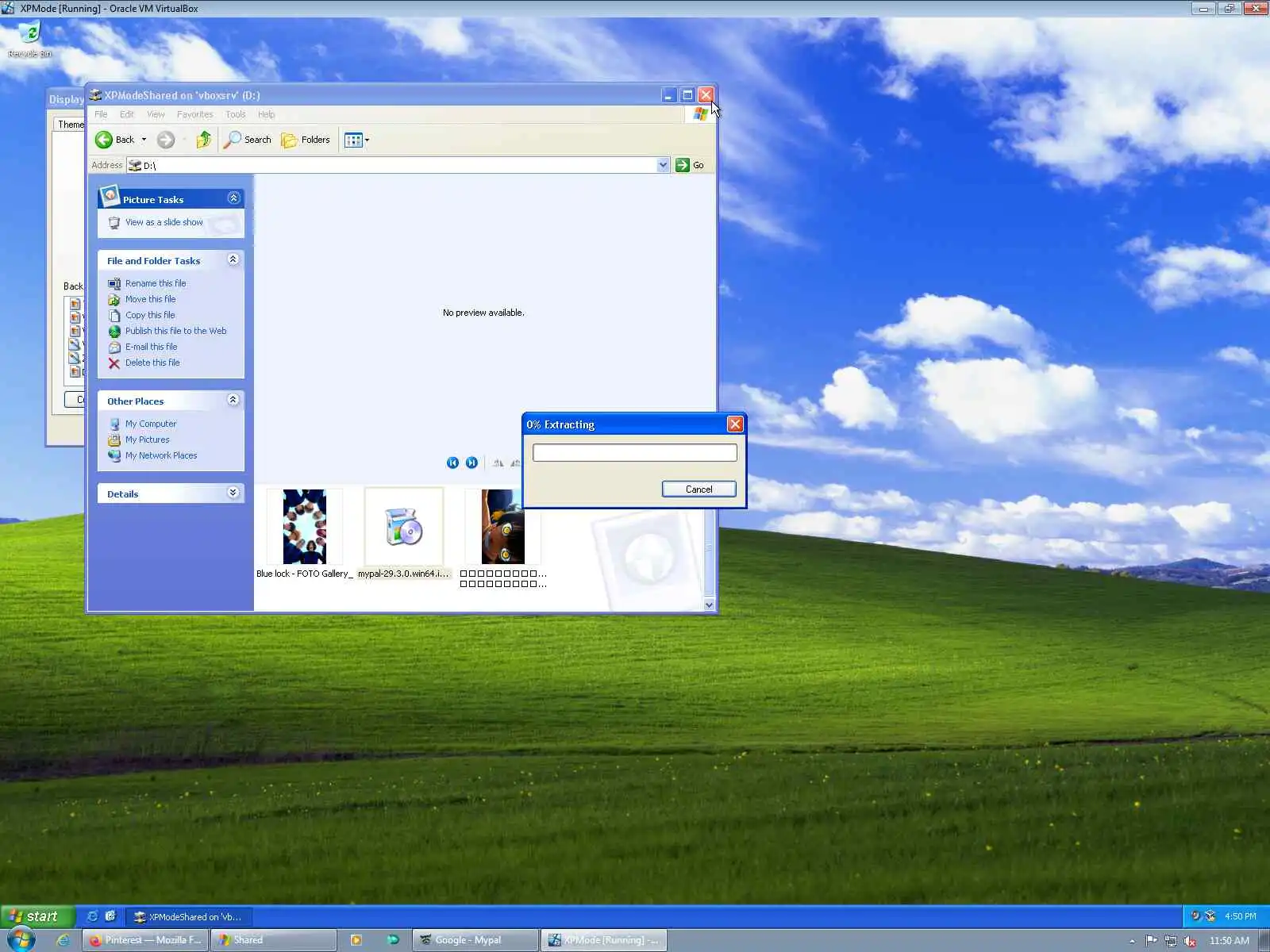Click the Forward arrow in Explorer toolbar

[165, 140]
